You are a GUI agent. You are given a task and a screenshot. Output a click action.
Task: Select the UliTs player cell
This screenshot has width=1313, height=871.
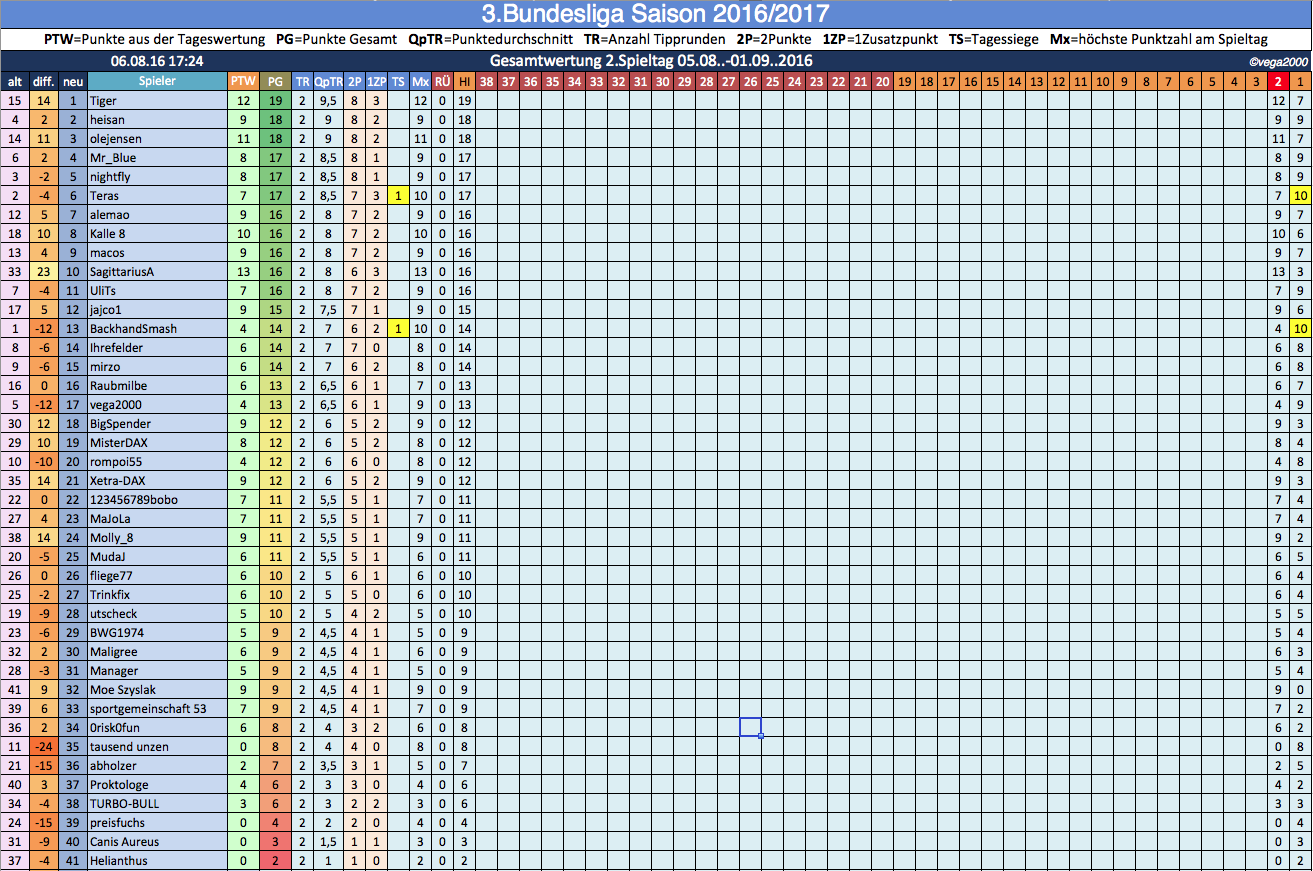[x=157, y=290]
